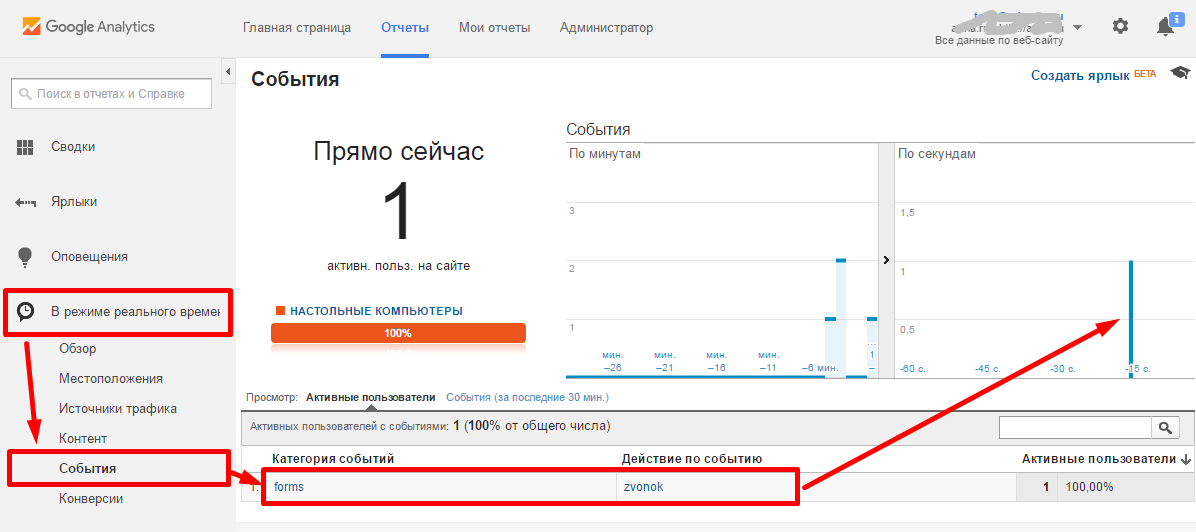Open the Отчеты tab

tap(405, 27)
